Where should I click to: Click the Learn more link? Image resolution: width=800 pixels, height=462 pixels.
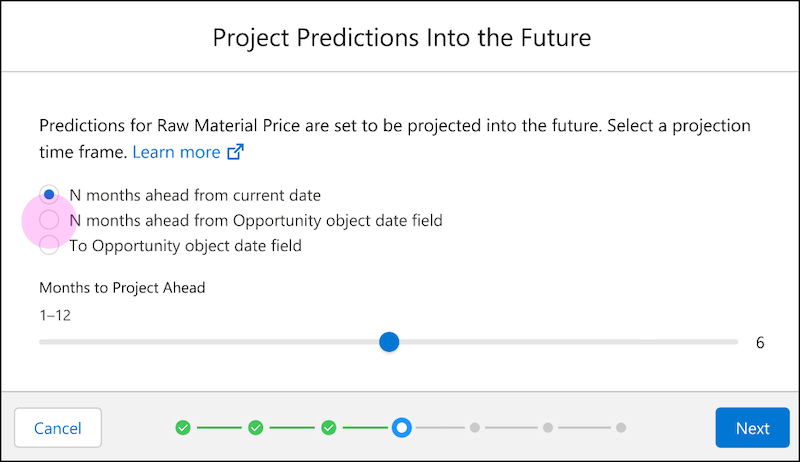tap(176, 152)
